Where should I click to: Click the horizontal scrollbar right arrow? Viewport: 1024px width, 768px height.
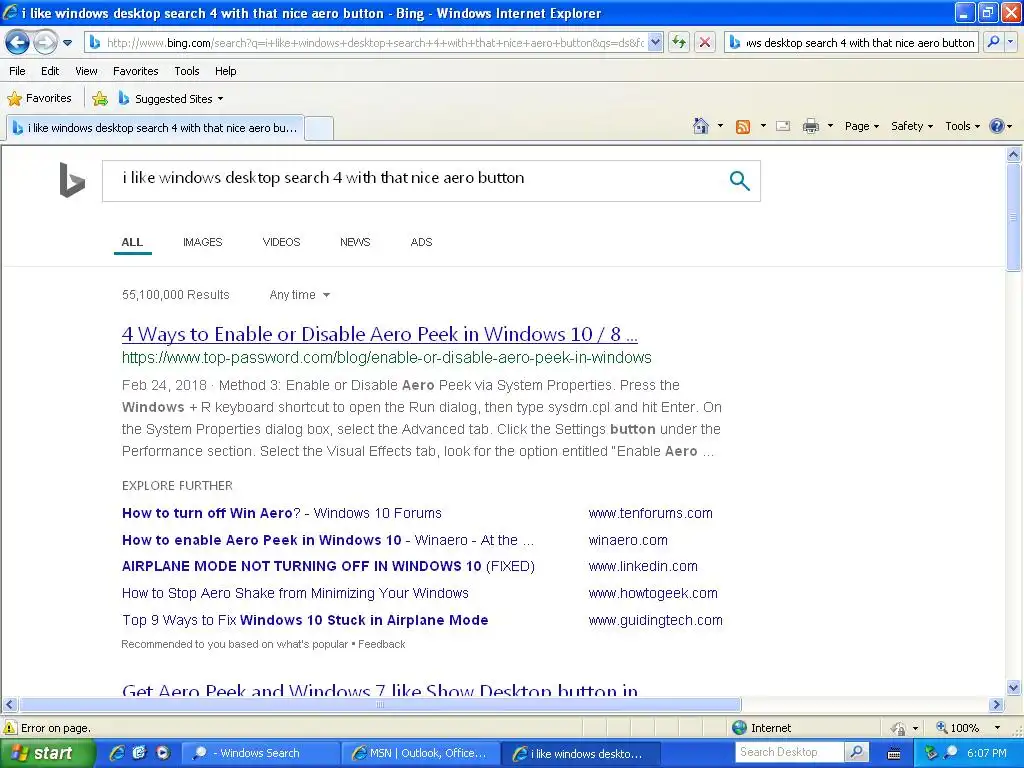997,705
